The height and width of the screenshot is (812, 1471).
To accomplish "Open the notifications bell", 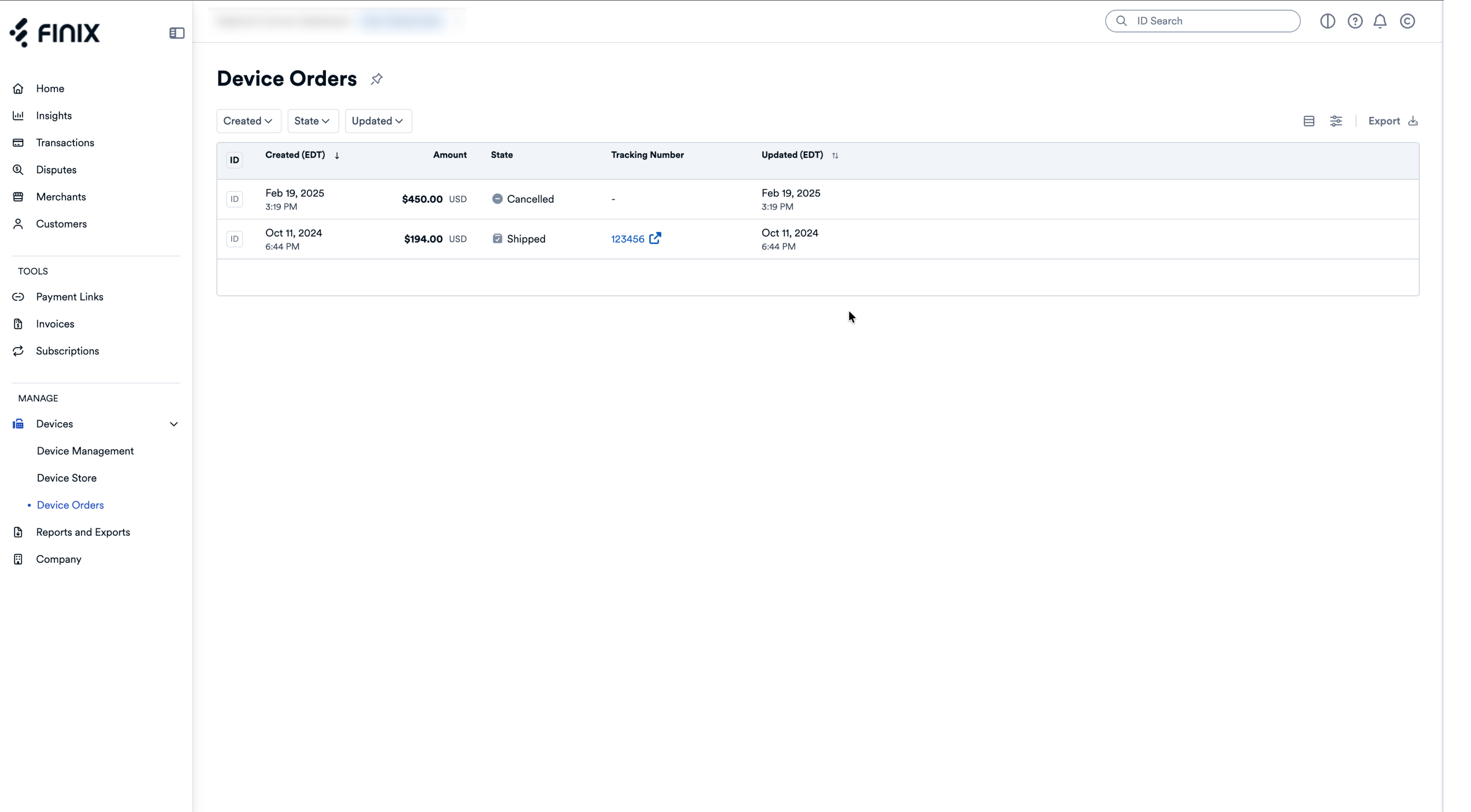I will [x=1379, y=21].
